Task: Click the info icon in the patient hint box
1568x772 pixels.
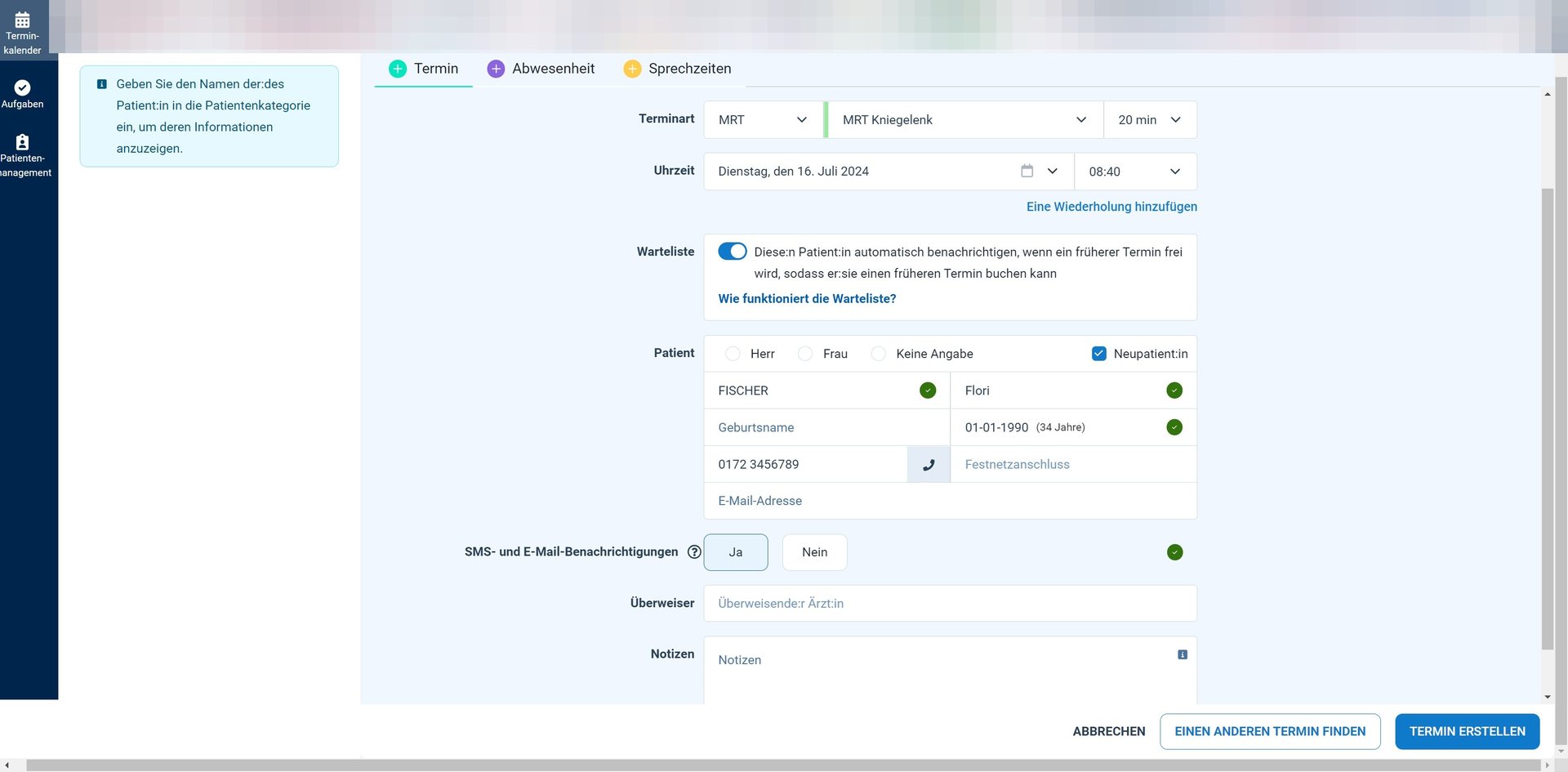Action: pyautogui.click(x=102, y=84)
